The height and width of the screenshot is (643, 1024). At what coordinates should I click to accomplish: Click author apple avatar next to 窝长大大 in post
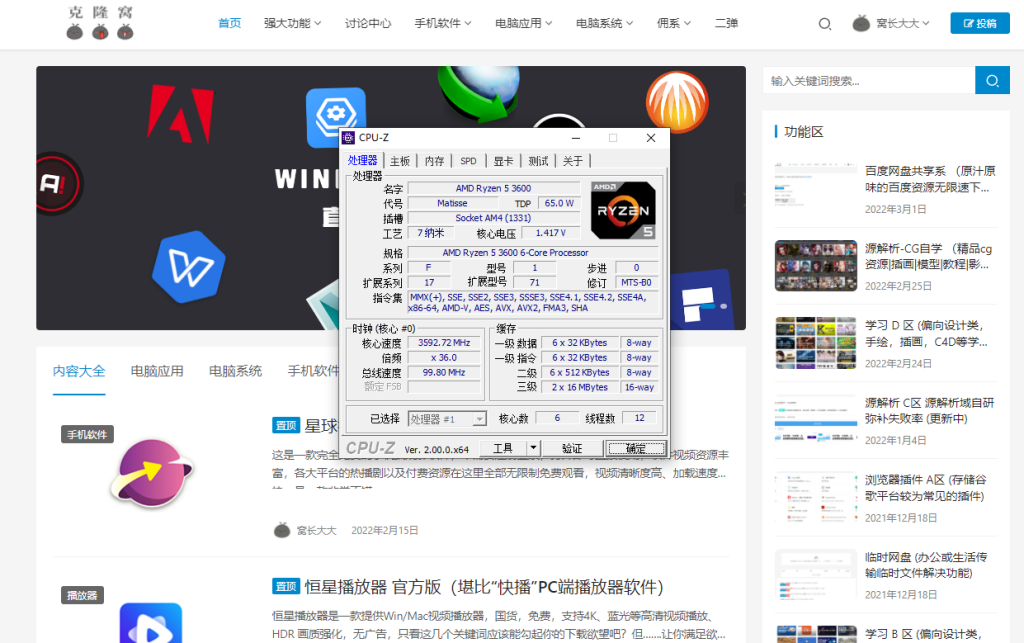point(281,529)
